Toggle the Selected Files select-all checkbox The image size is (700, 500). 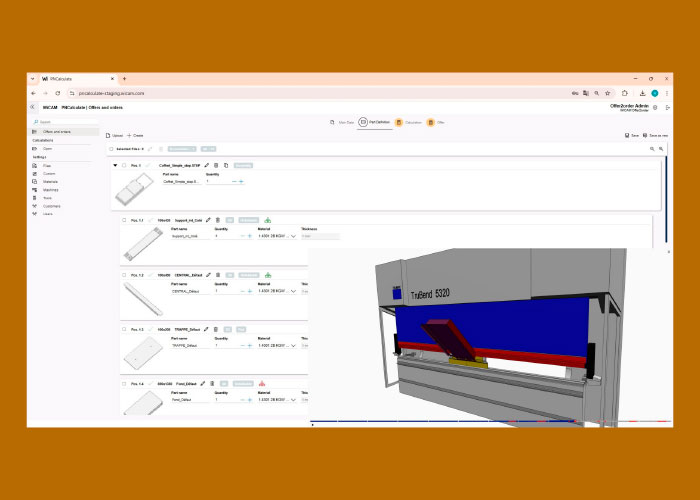coord(111,148)
